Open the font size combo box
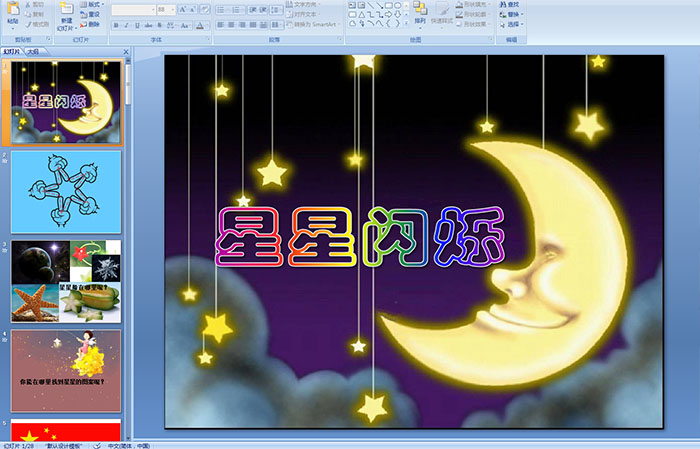The height and width of the screenshot is (449, 700). pos(166,10)
